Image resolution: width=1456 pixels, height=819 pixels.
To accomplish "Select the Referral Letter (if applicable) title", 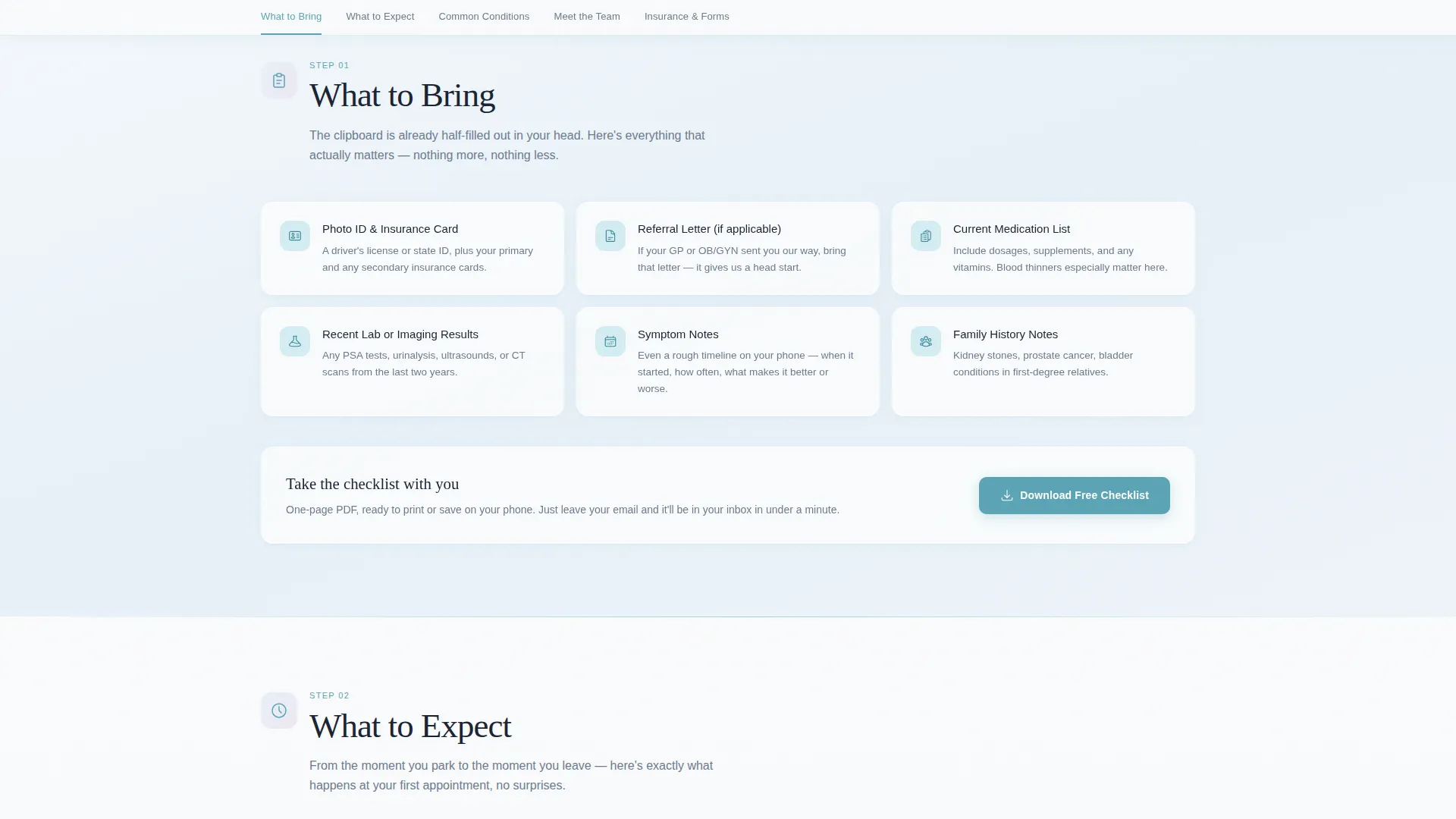I will tap(709, 229).
